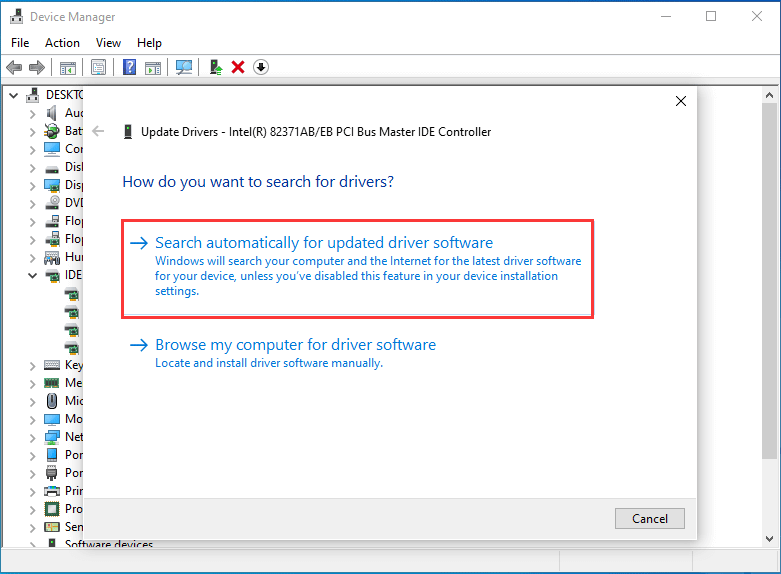Screen dimensions: 781x574
Task: Select the Keyboards category icon
Action: 52,365
